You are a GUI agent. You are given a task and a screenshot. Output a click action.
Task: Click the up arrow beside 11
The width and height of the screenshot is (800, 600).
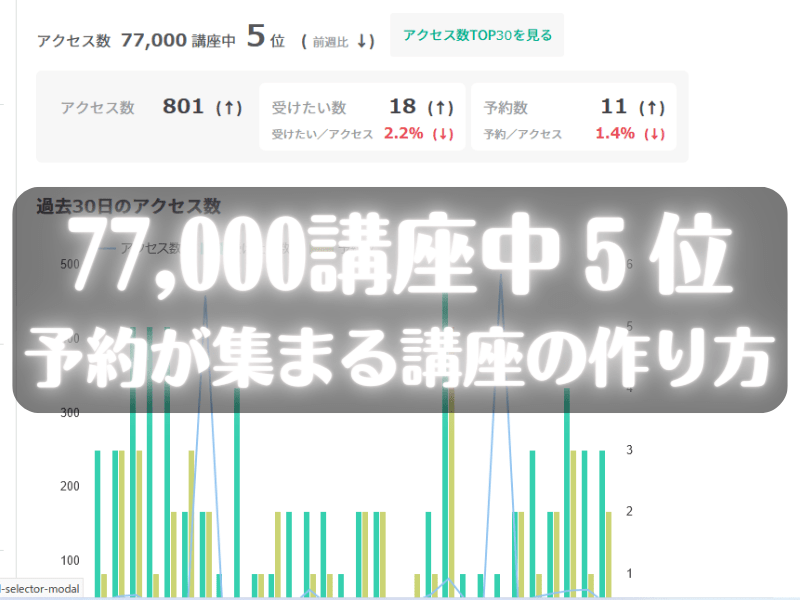[x=650, y=107]
